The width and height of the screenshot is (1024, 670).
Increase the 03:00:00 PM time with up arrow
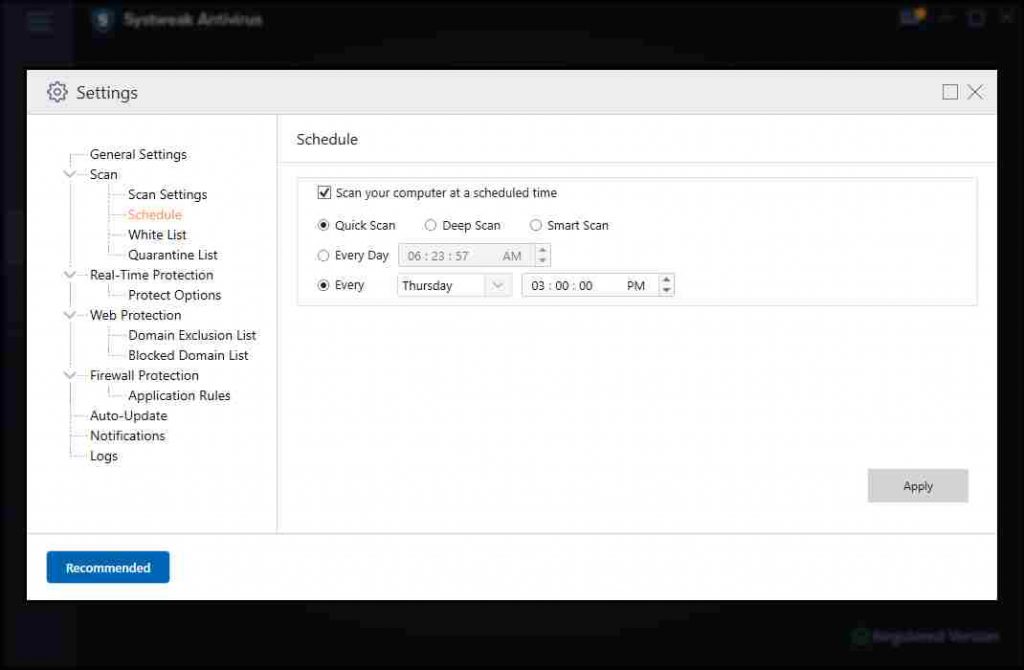(x=666, y=280)
